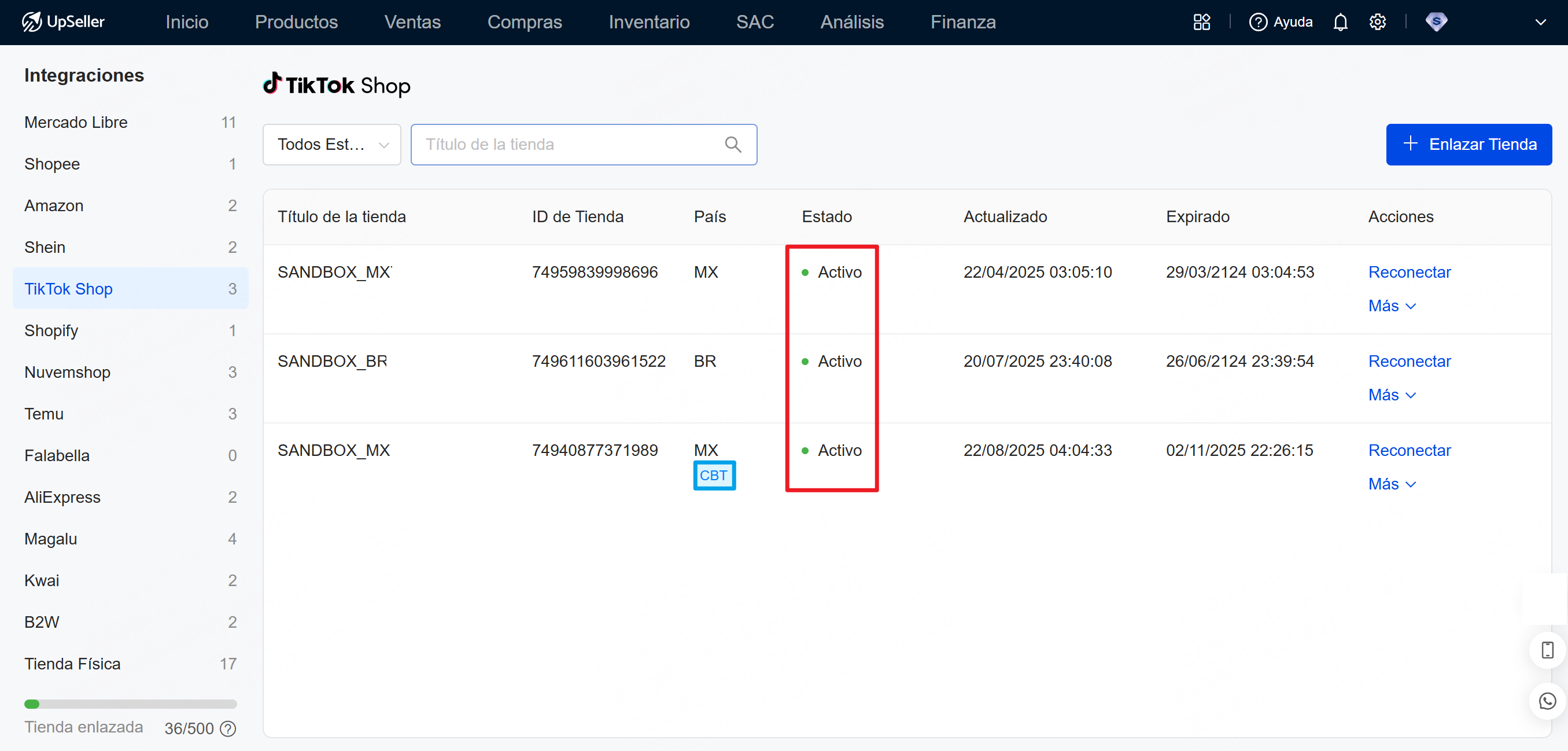Open the Ventas menu
The image size is (1568, 751).
(x=412, y=22)
